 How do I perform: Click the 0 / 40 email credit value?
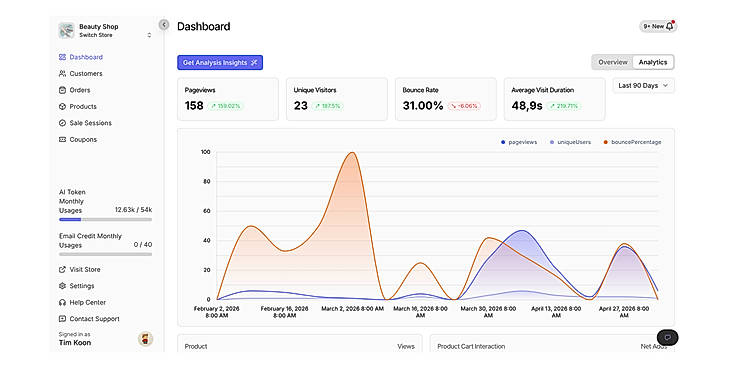[x=143, y=245]
